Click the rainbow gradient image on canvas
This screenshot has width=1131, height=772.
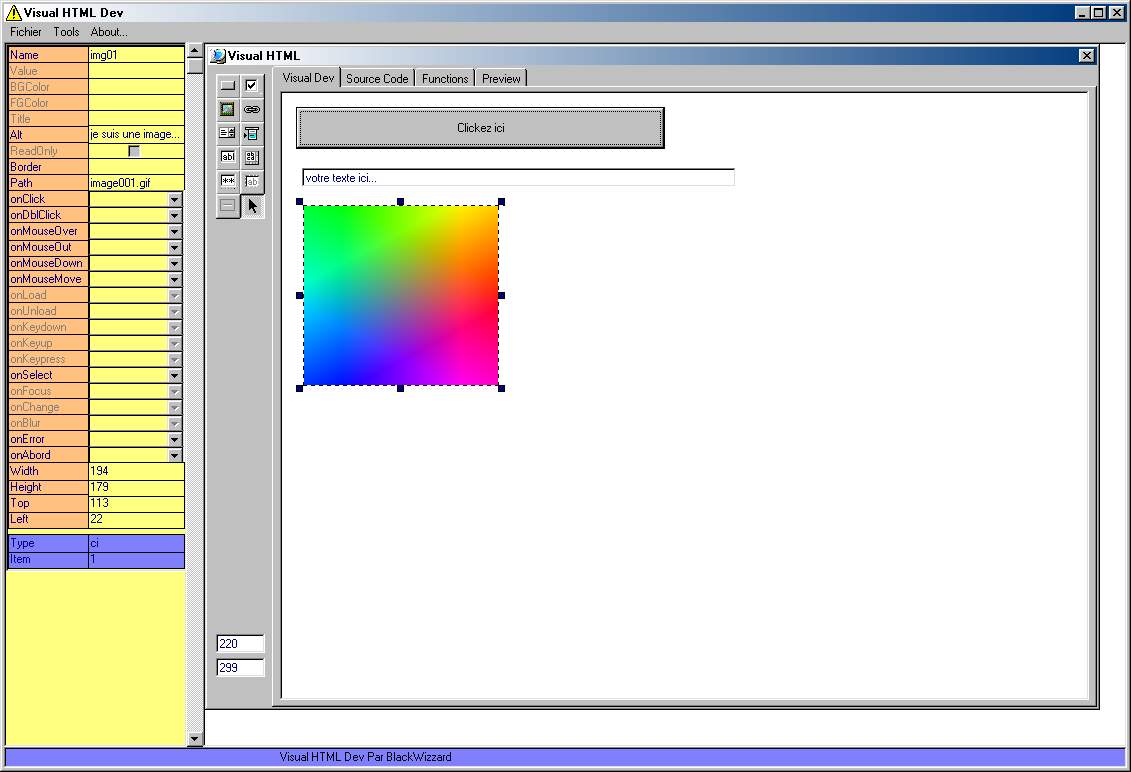(x=400, y=295)
